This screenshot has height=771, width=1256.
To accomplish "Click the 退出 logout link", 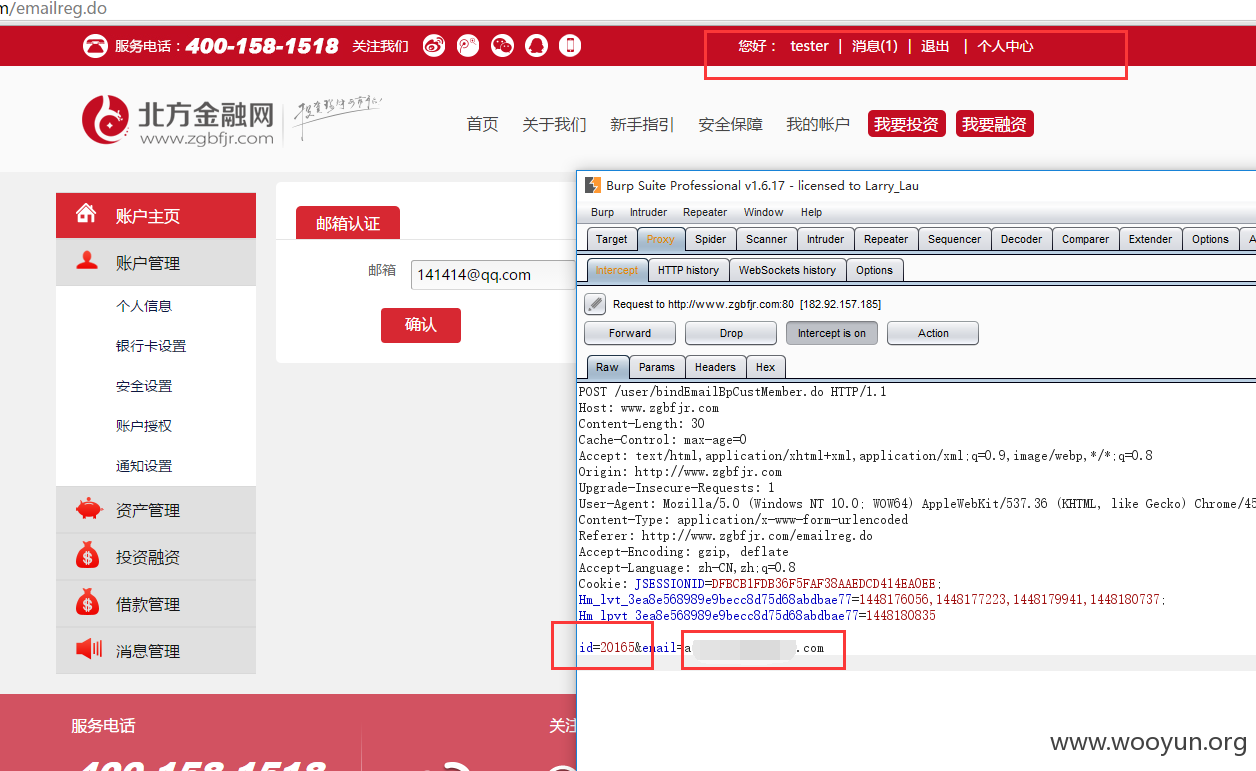I will tap(935, 46).
